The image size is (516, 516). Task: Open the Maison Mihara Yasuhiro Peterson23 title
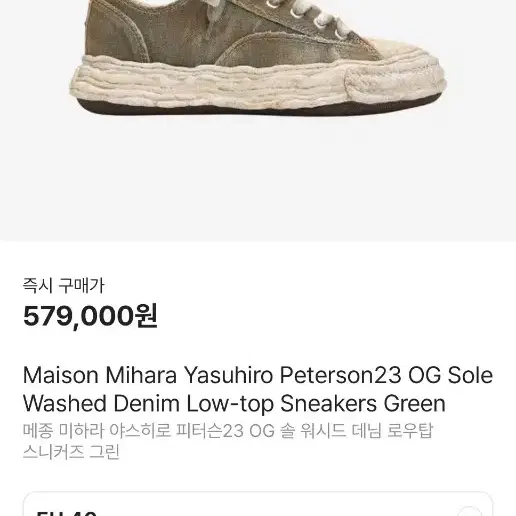tap(258, 375)
